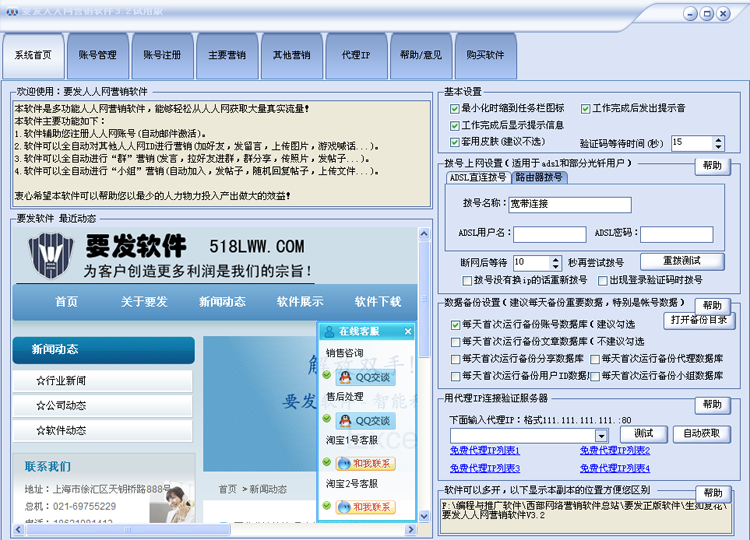Click the browser pane scroll-down arrow
750x540 pixels.
point(424,516)
